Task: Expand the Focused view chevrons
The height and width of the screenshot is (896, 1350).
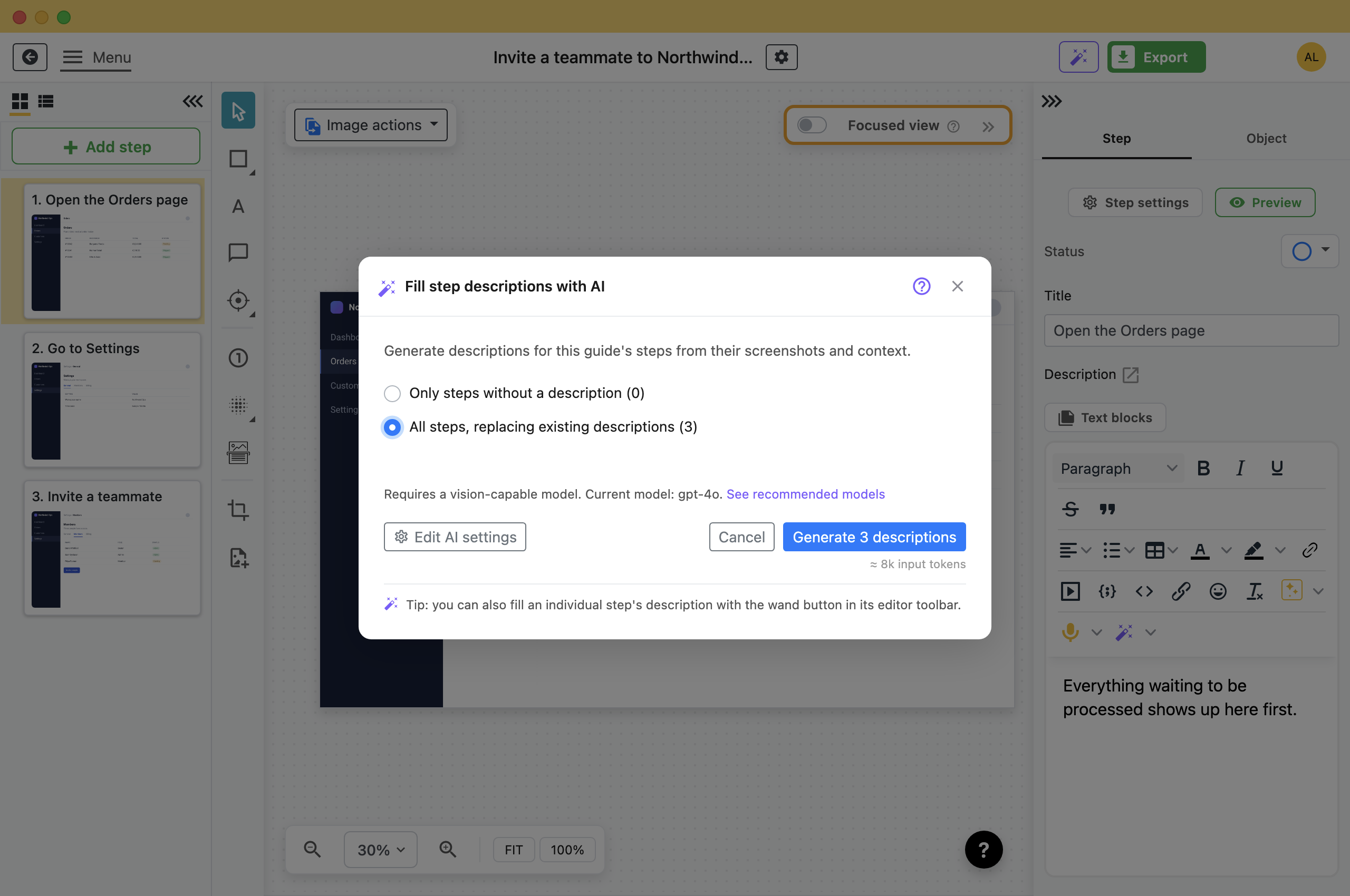Action: [988, 127]
